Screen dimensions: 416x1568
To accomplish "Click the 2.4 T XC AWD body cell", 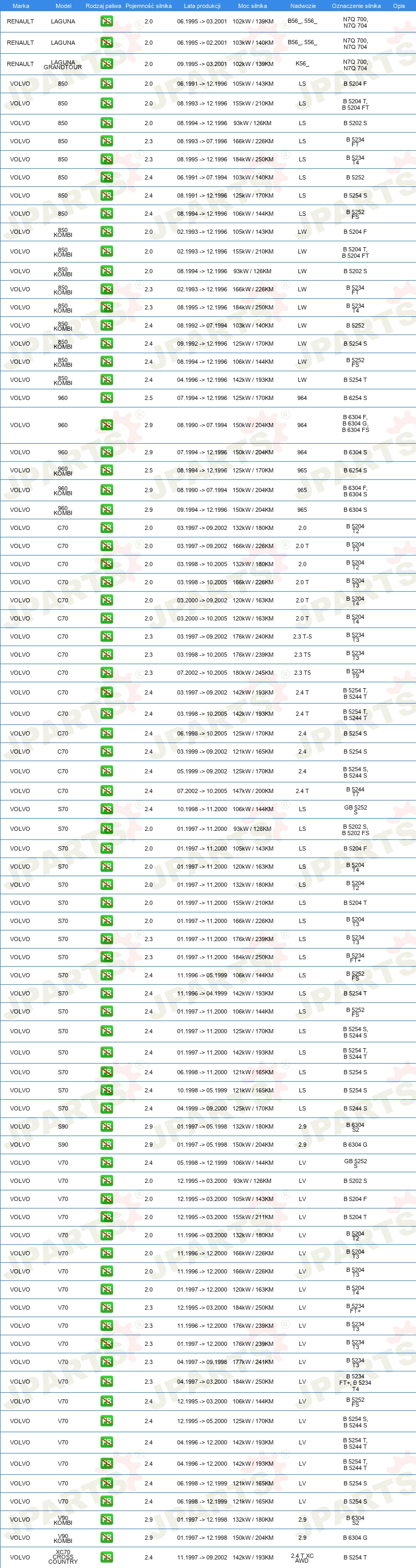I will pos(302,1558).
